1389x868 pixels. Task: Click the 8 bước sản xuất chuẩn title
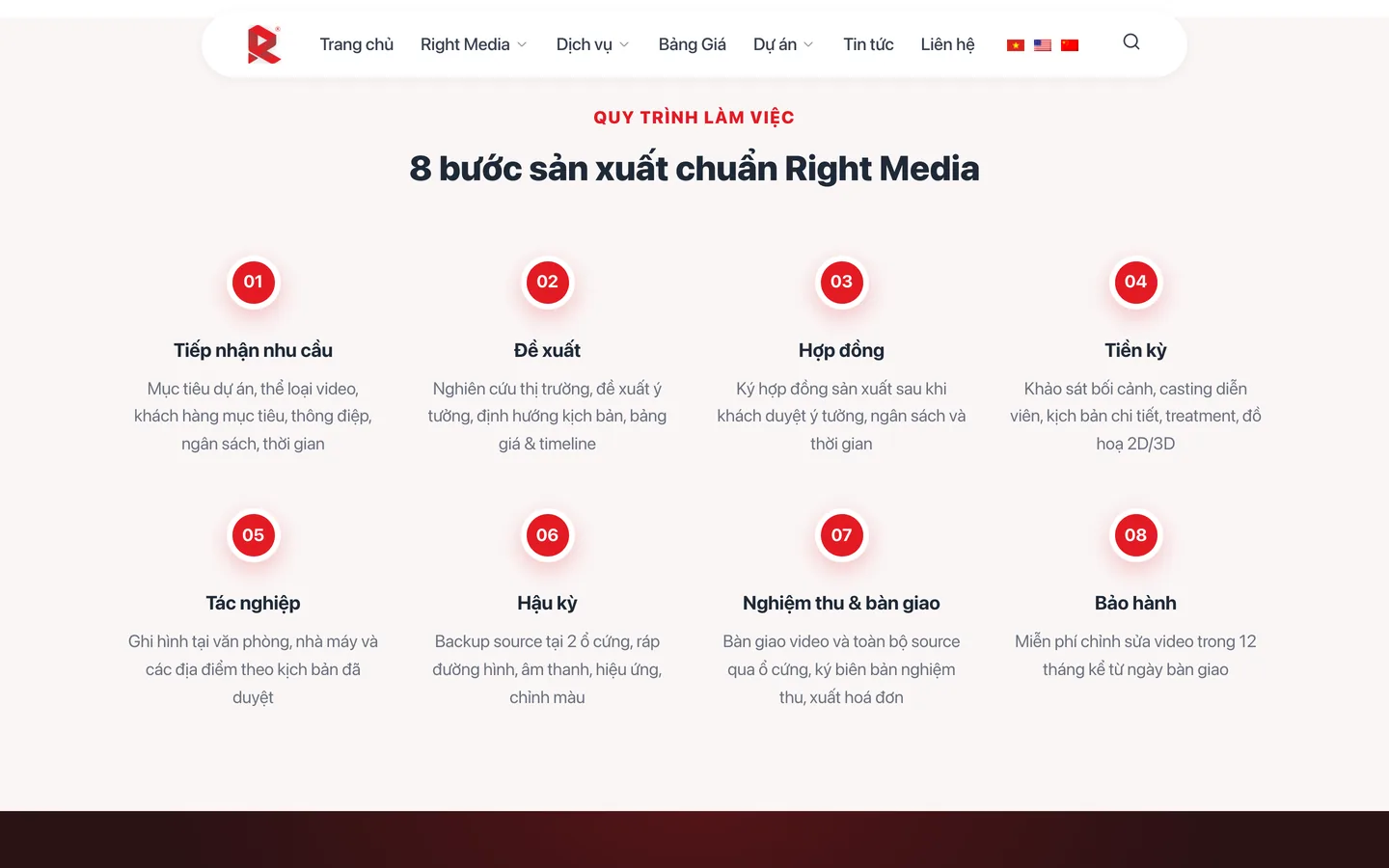(694, 169)
